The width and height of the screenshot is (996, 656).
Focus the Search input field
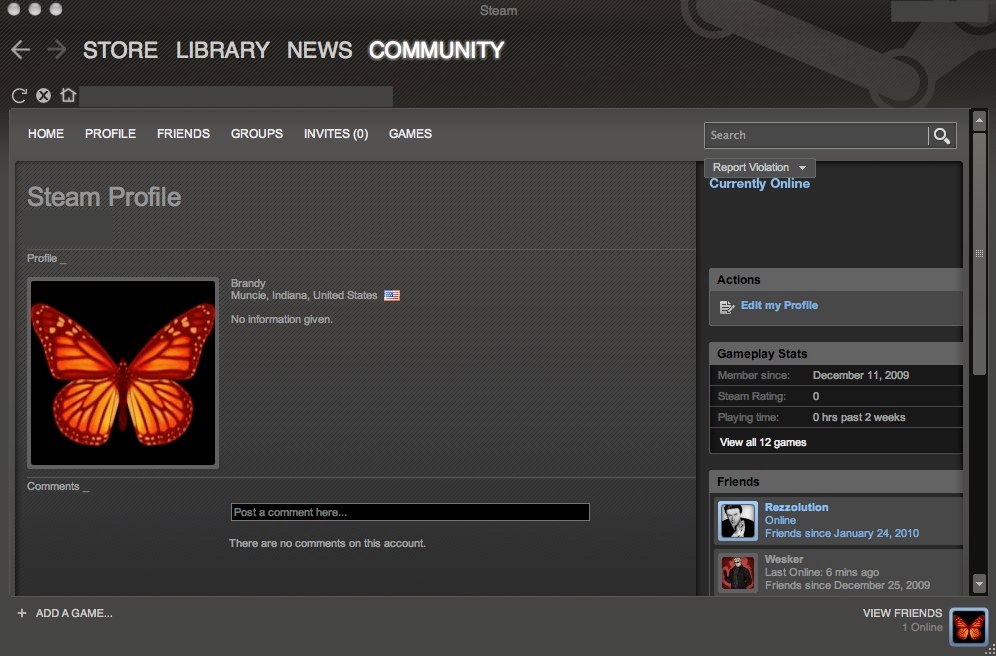[816, 135]
